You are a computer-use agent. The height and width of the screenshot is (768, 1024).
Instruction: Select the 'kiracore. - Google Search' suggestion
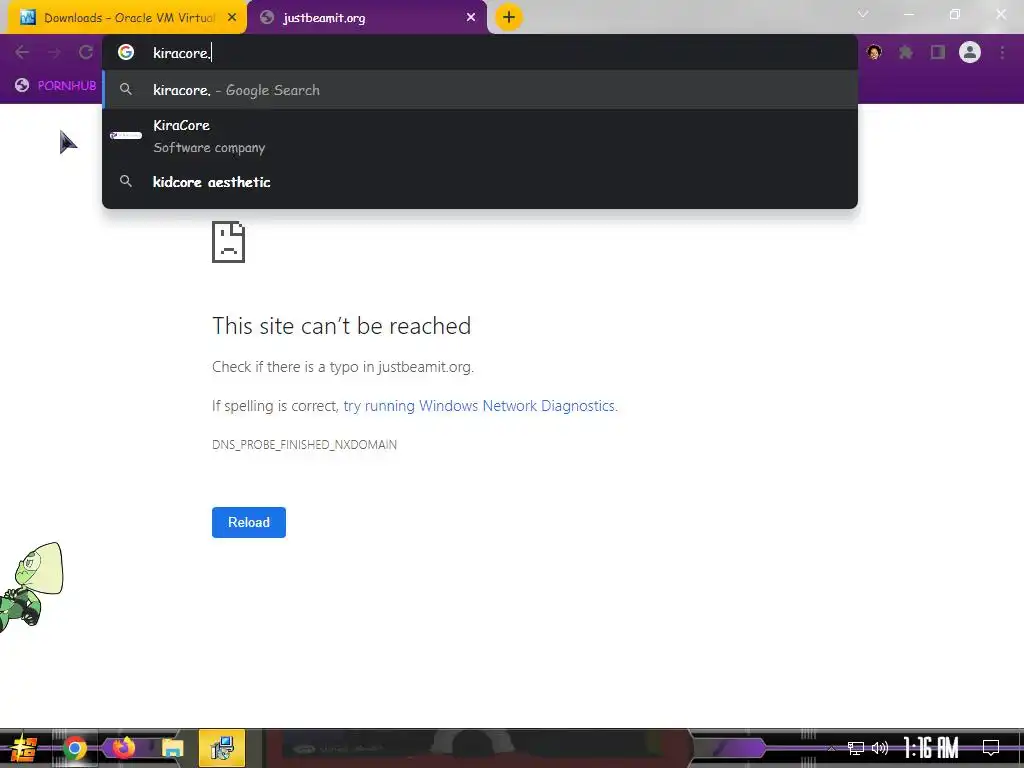pos(479,90)
